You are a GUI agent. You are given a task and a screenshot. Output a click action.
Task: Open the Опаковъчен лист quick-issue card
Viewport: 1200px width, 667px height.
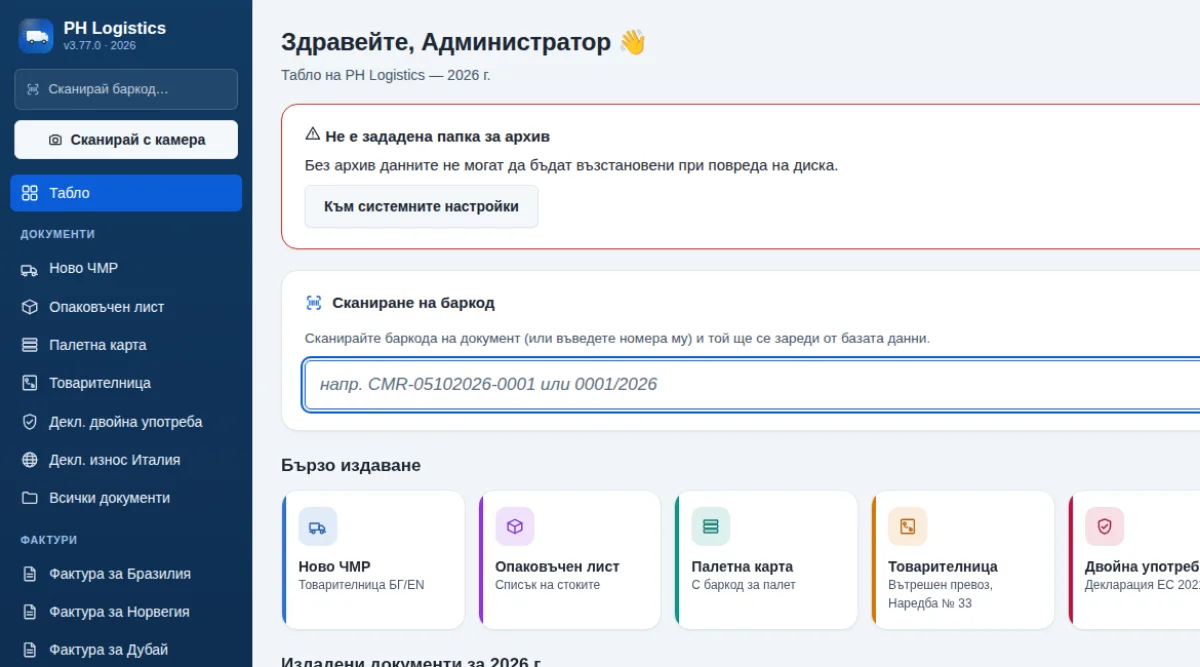point(570,560)
